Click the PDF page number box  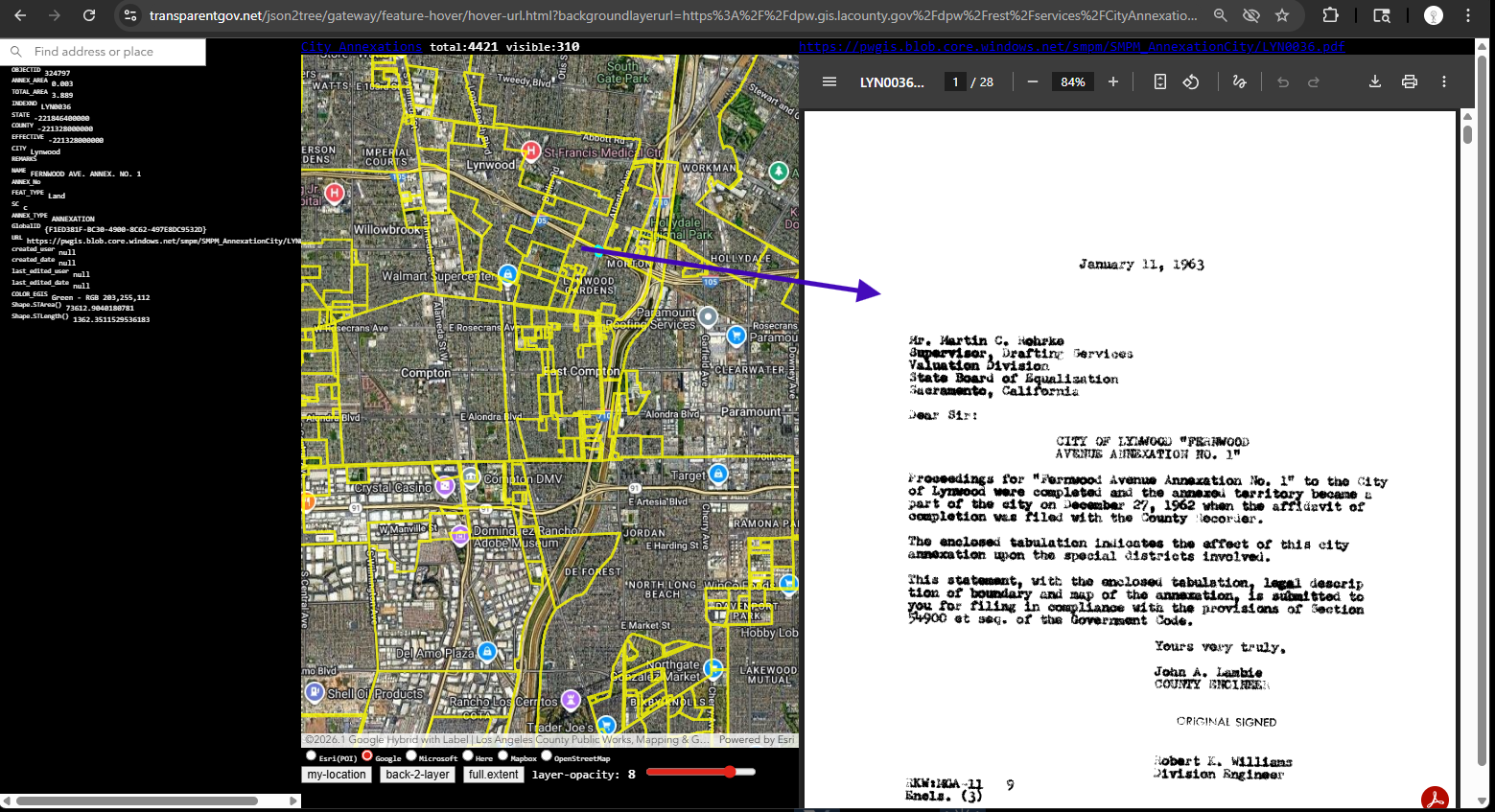tap(955, 82)
